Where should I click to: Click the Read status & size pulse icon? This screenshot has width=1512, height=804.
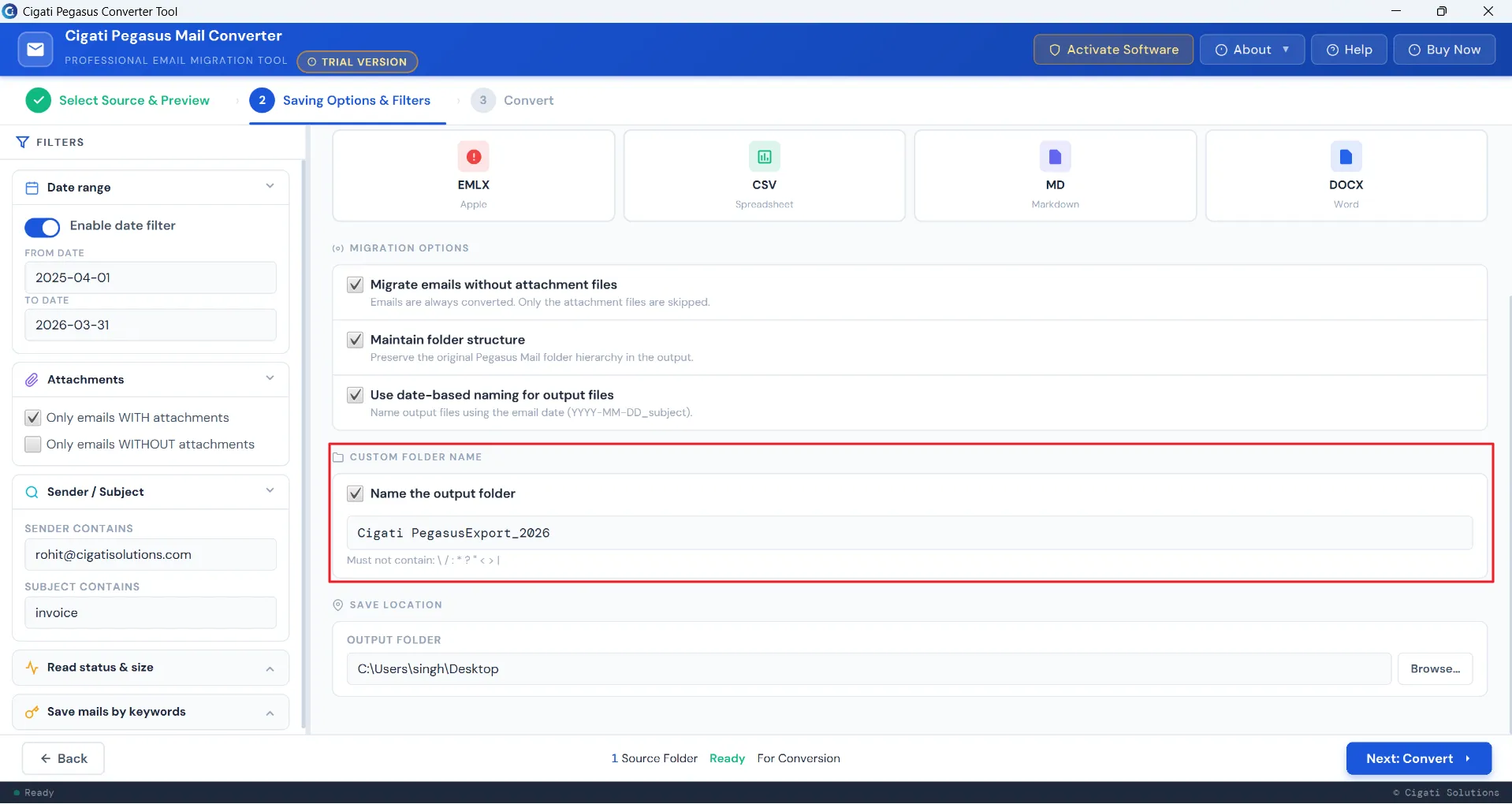click(32, 668)
